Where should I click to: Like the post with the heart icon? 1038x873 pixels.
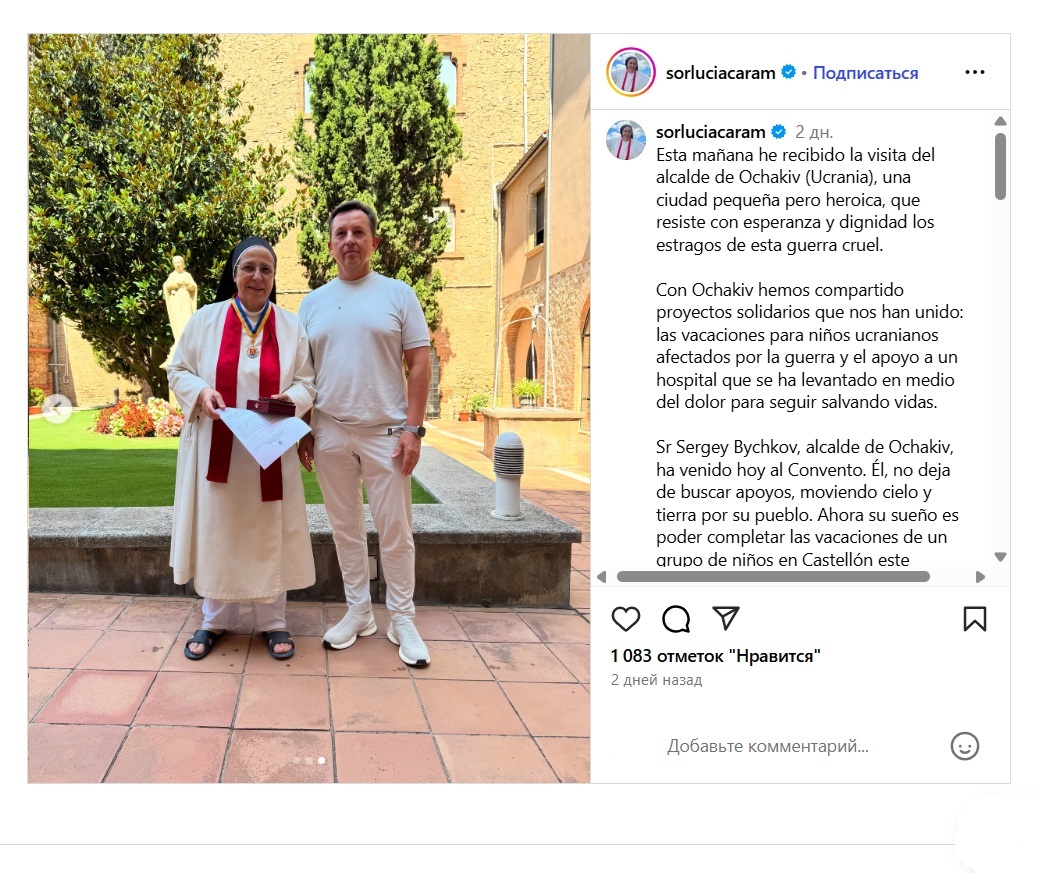(625, 619)
